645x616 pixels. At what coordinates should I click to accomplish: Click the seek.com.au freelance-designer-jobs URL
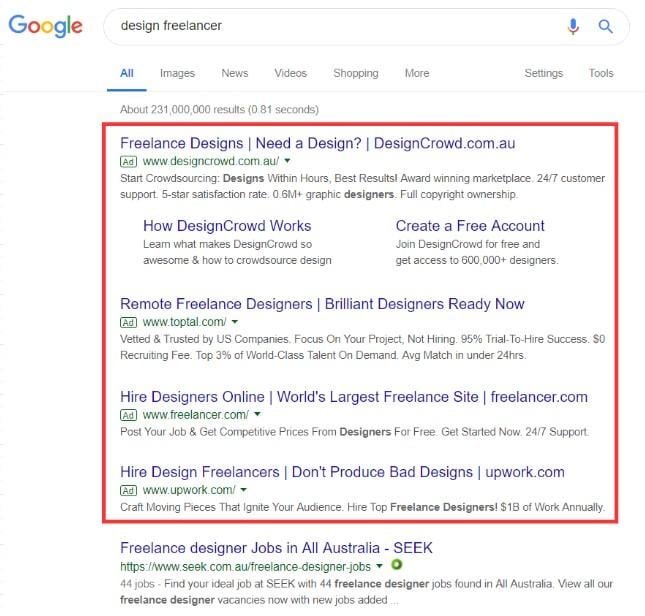point(246,567)
